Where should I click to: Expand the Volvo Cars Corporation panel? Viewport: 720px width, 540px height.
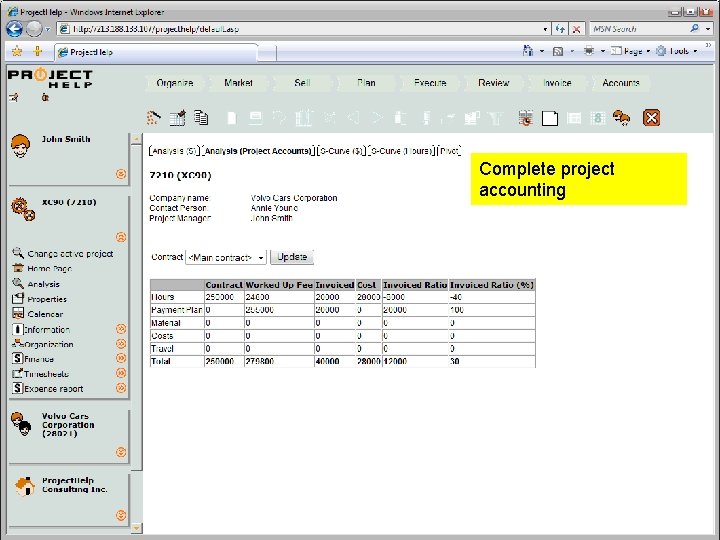coord(121,452)
